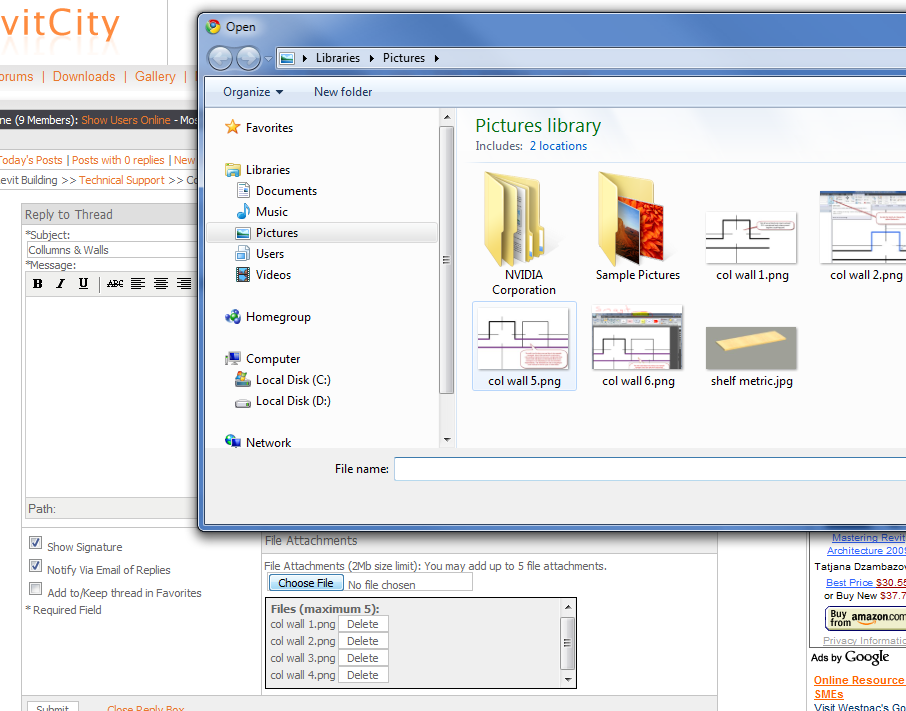Screen dimensions: 906x711
Task: Select Network in navigation pane
Action: point(258,442)
